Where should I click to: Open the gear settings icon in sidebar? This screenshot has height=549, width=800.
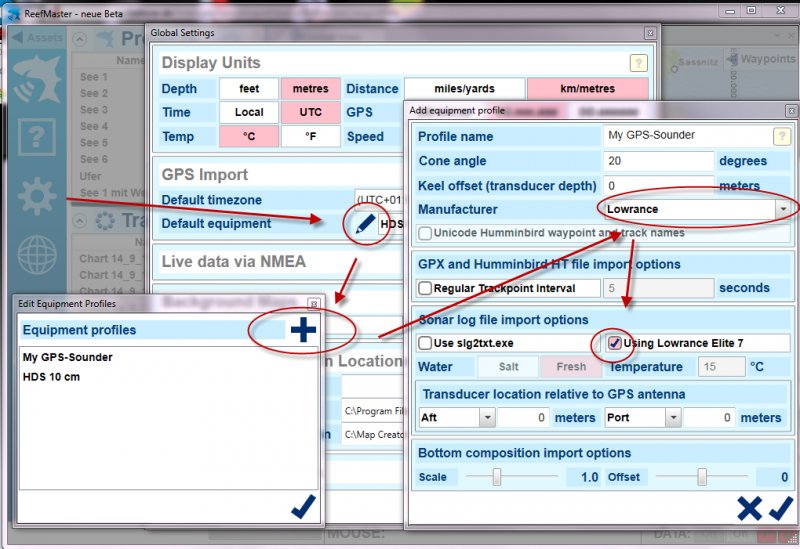click(36, 196)
